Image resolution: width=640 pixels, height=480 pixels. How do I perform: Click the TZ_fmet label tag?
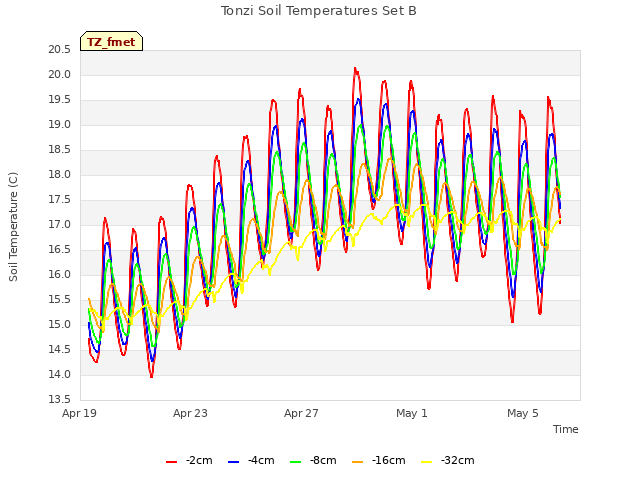(111, 41)
